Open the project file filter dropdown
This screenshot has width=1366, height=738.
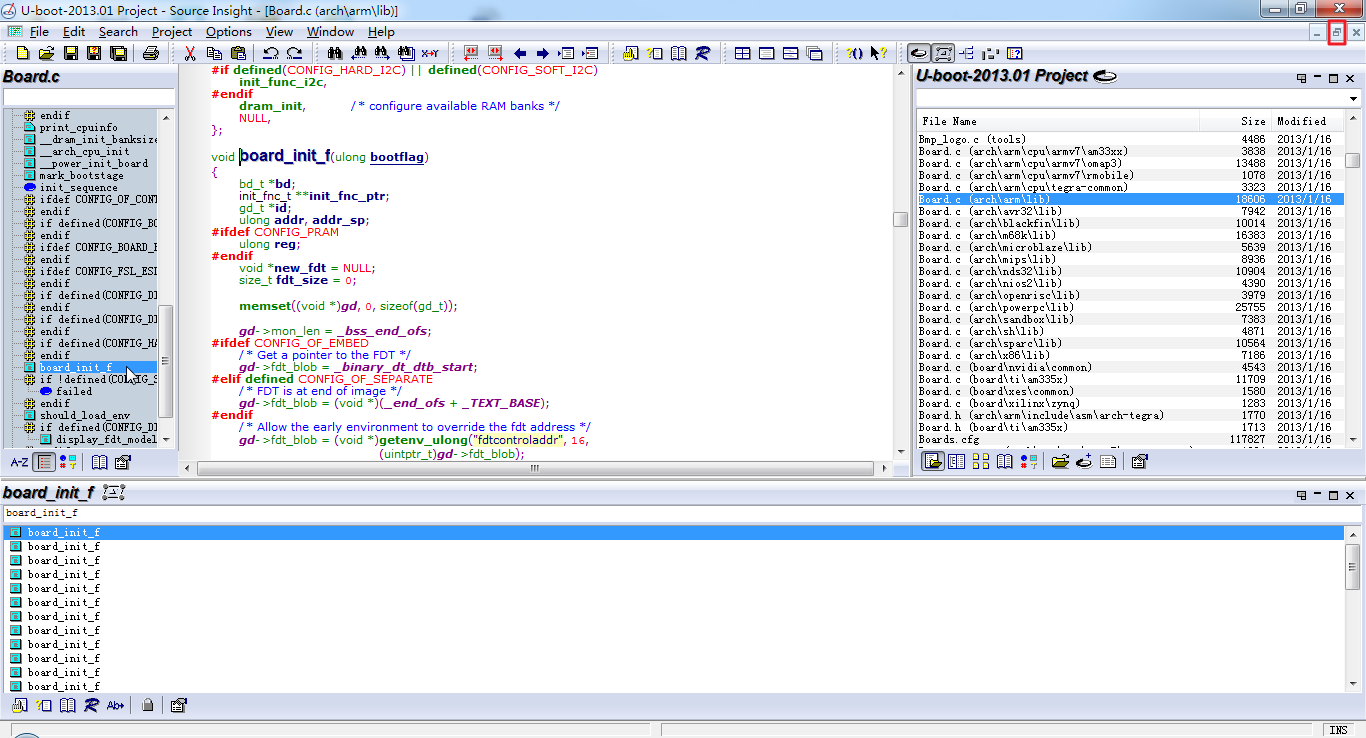point(1354,99)
